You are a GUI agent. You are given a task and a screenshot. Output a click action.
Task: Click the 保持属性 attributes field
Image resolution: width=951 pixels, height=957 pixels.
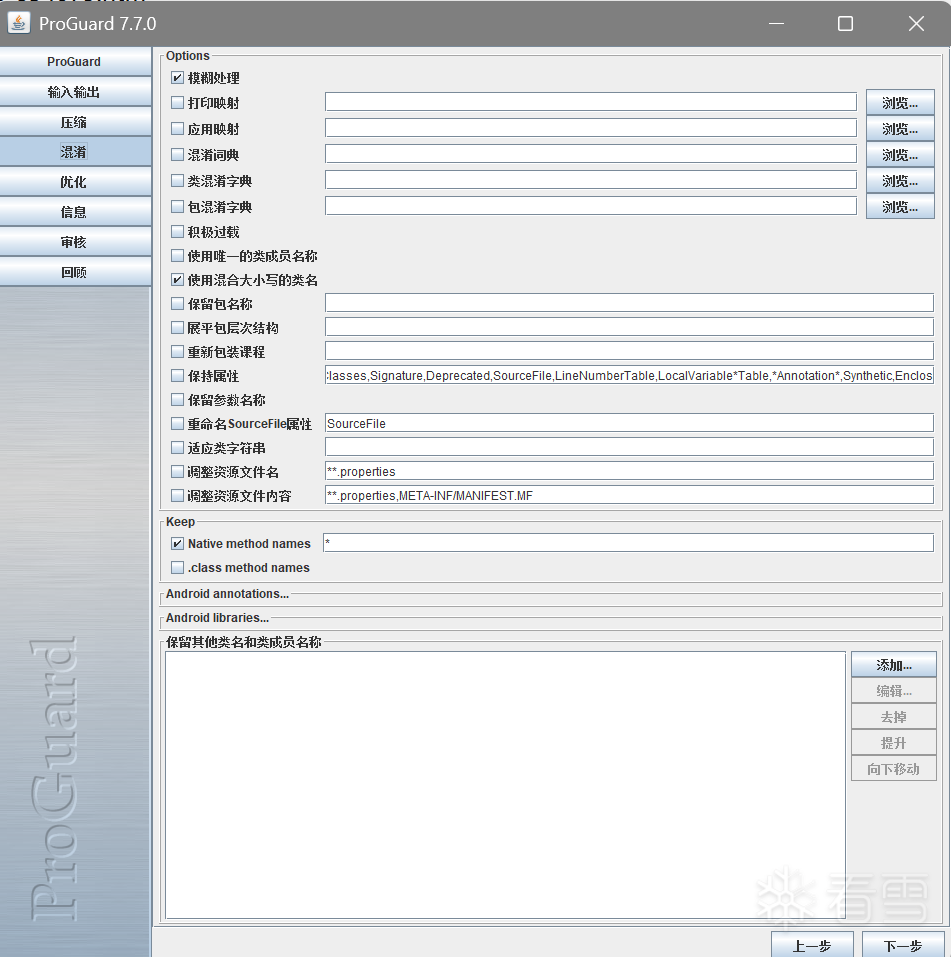pyautogui.click(x=629, y=375)
